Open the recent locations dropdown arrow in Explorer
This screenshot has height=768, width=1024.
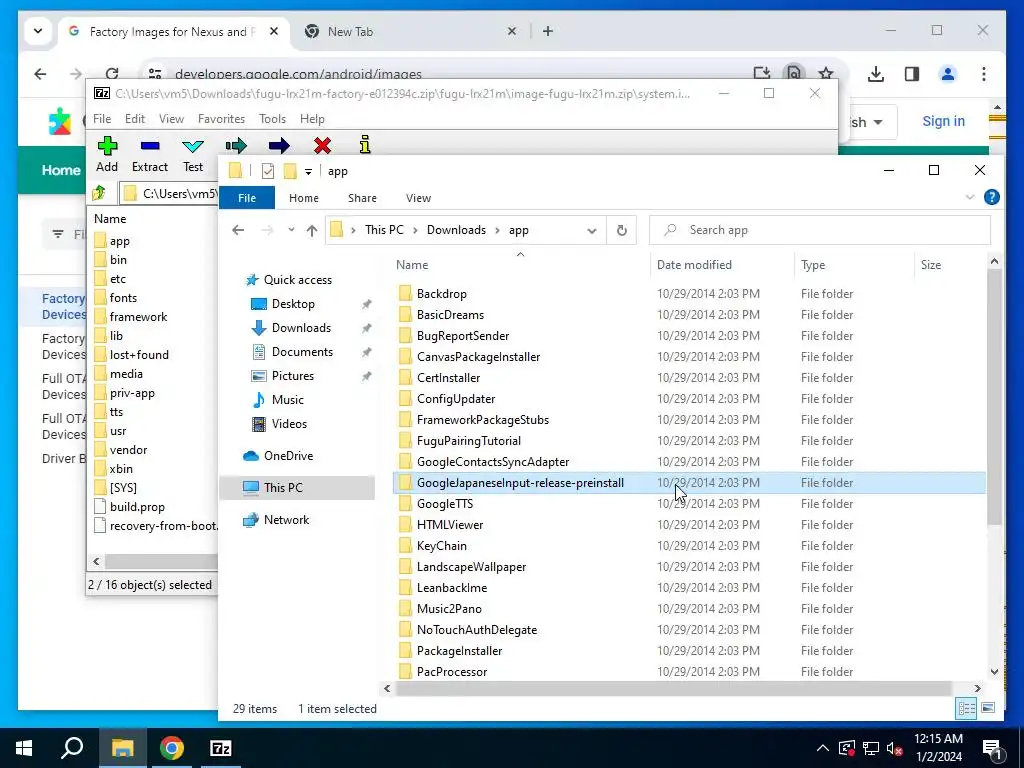(x=291, y=230)
